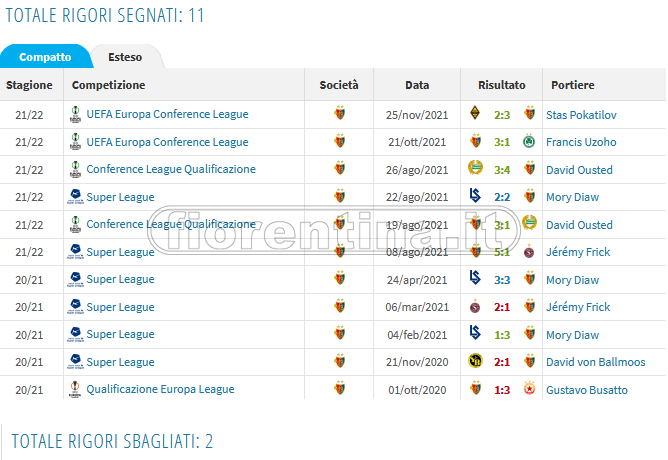Click the away team crest beside the 5:1 score

(529, 252)
